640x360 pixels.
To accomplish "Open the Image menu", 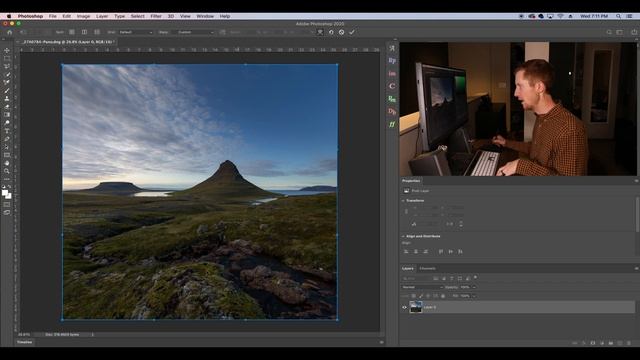I will click(x=83, y=16).
